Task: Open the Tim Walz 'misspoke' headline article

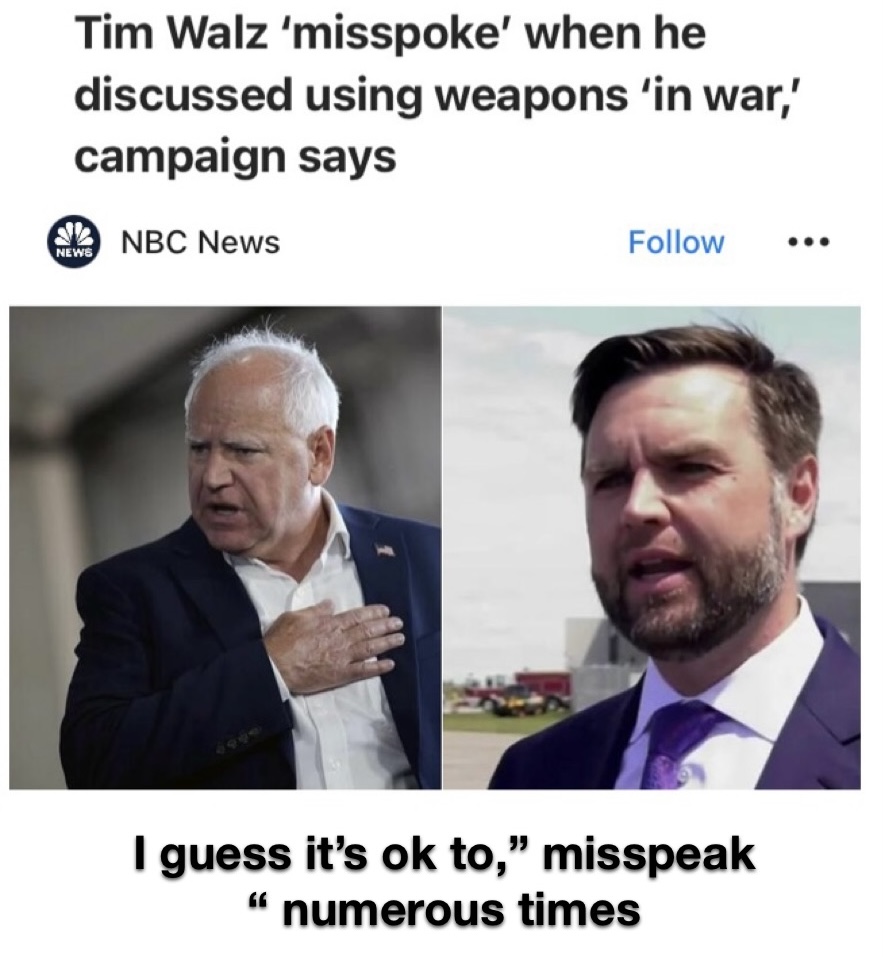Action: (x=390, y=95)
